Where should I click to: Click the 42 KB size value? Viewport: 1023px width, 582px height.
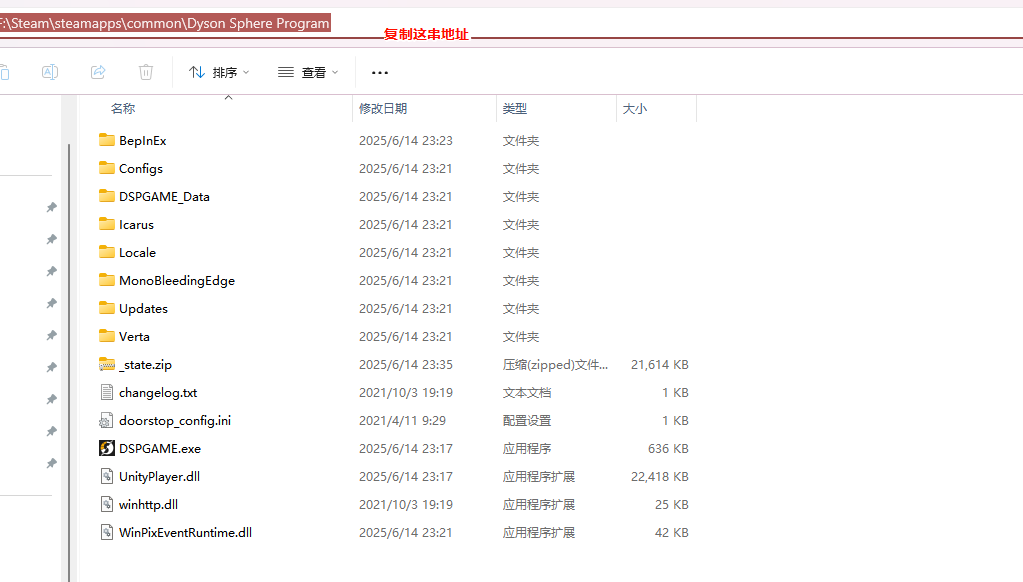coord(672,533)
